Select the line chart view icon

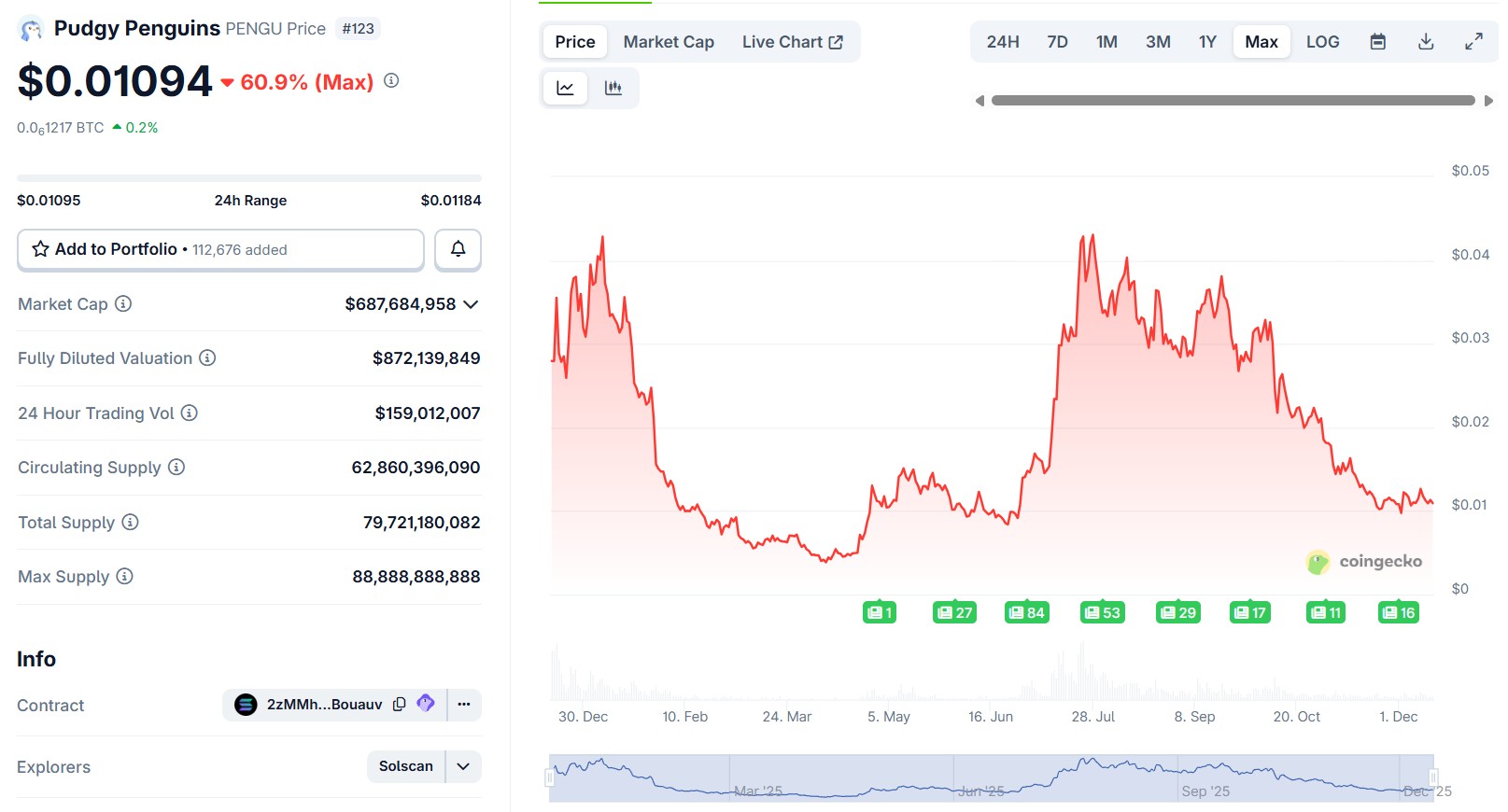pos(566,88)
